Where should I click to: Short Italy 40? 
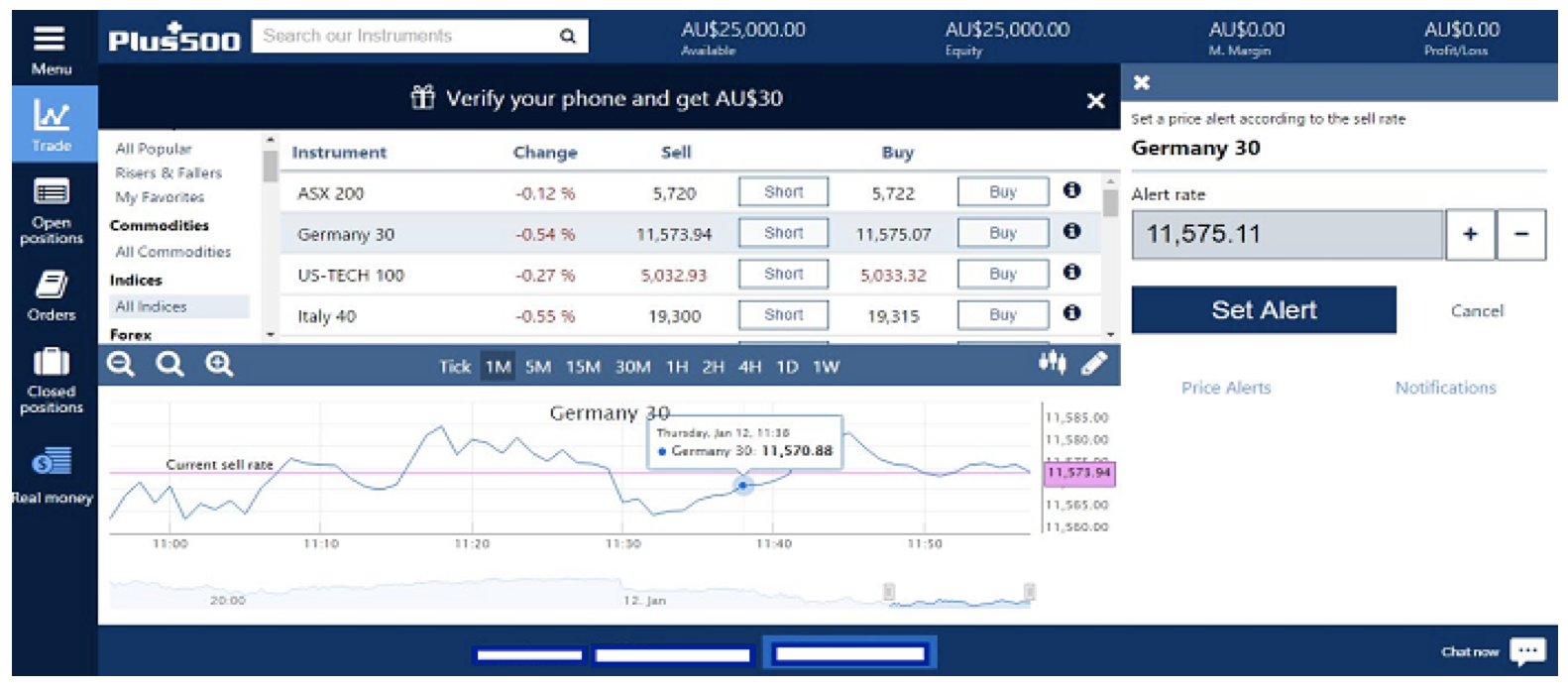(x=783, y=315)
